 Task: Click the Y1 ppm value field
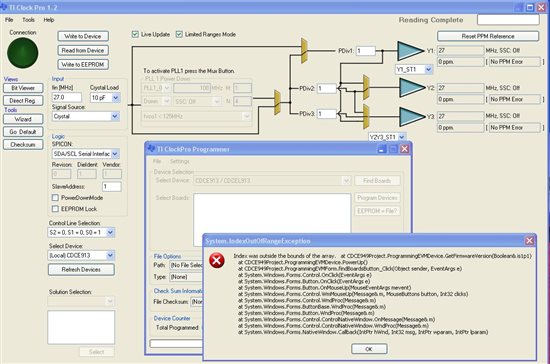click(461, 62)
